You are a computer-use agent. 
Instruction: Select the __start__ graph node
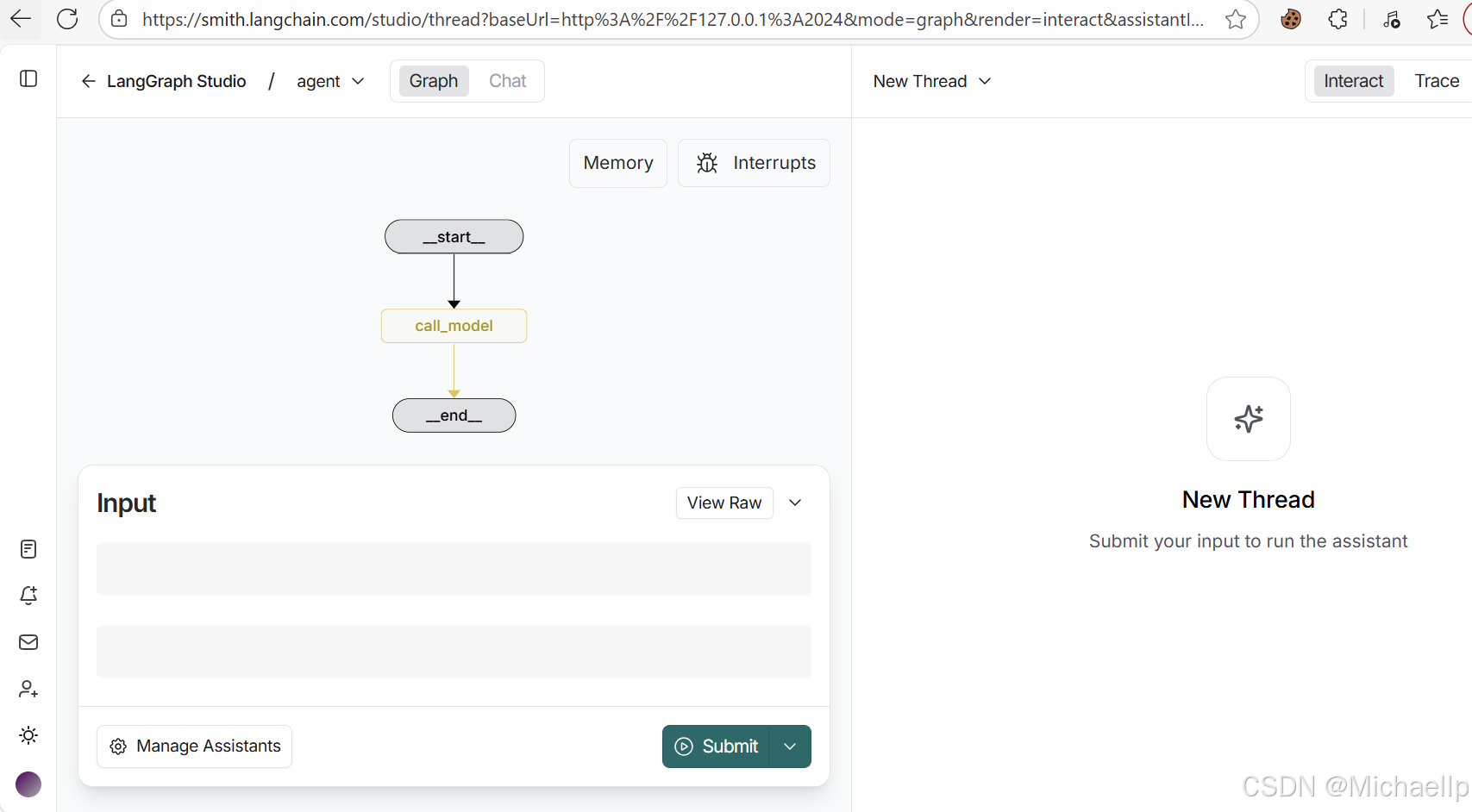(x=454, y=237)
